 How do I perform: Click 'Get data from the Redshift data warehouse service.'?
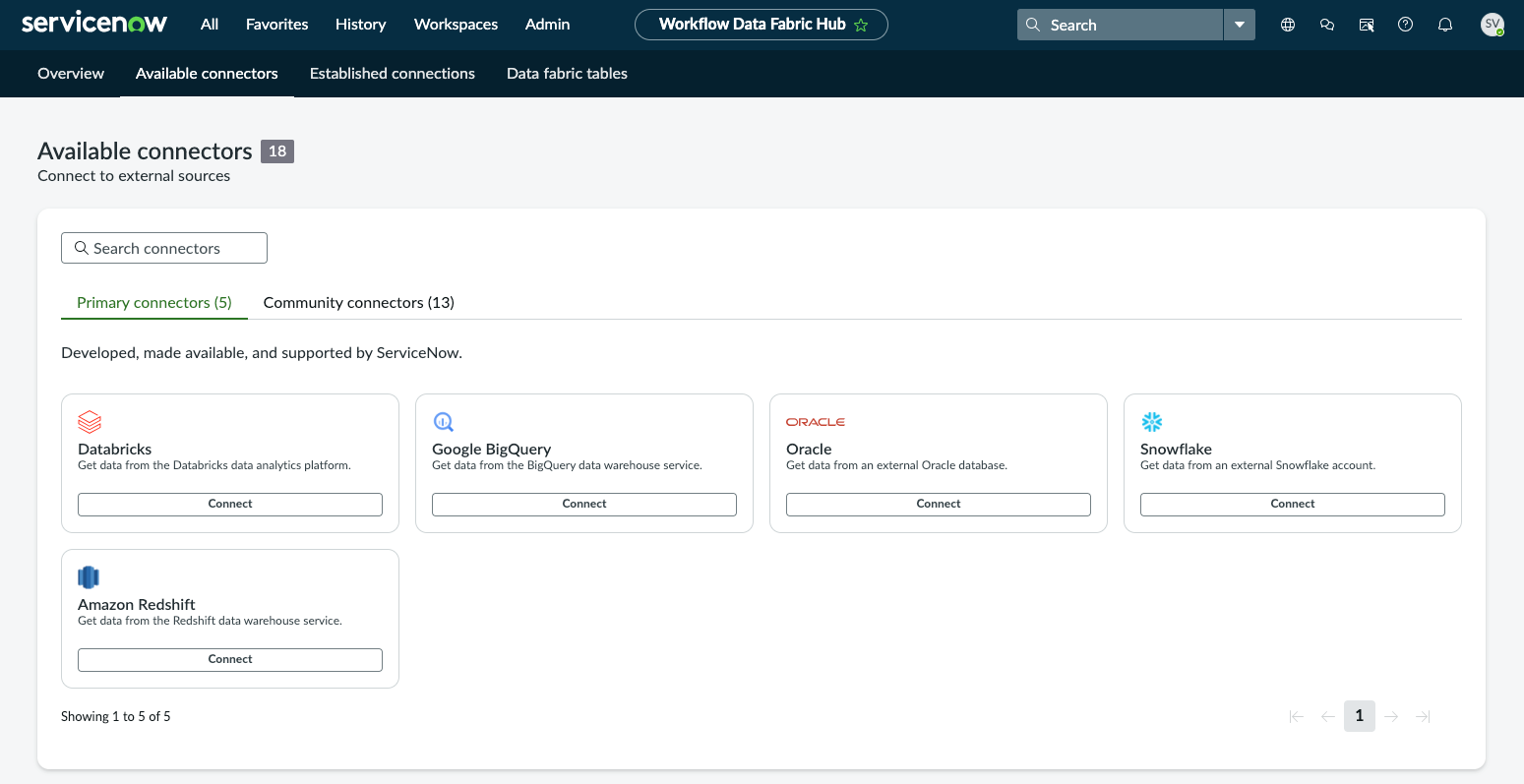tap(210, 621)
